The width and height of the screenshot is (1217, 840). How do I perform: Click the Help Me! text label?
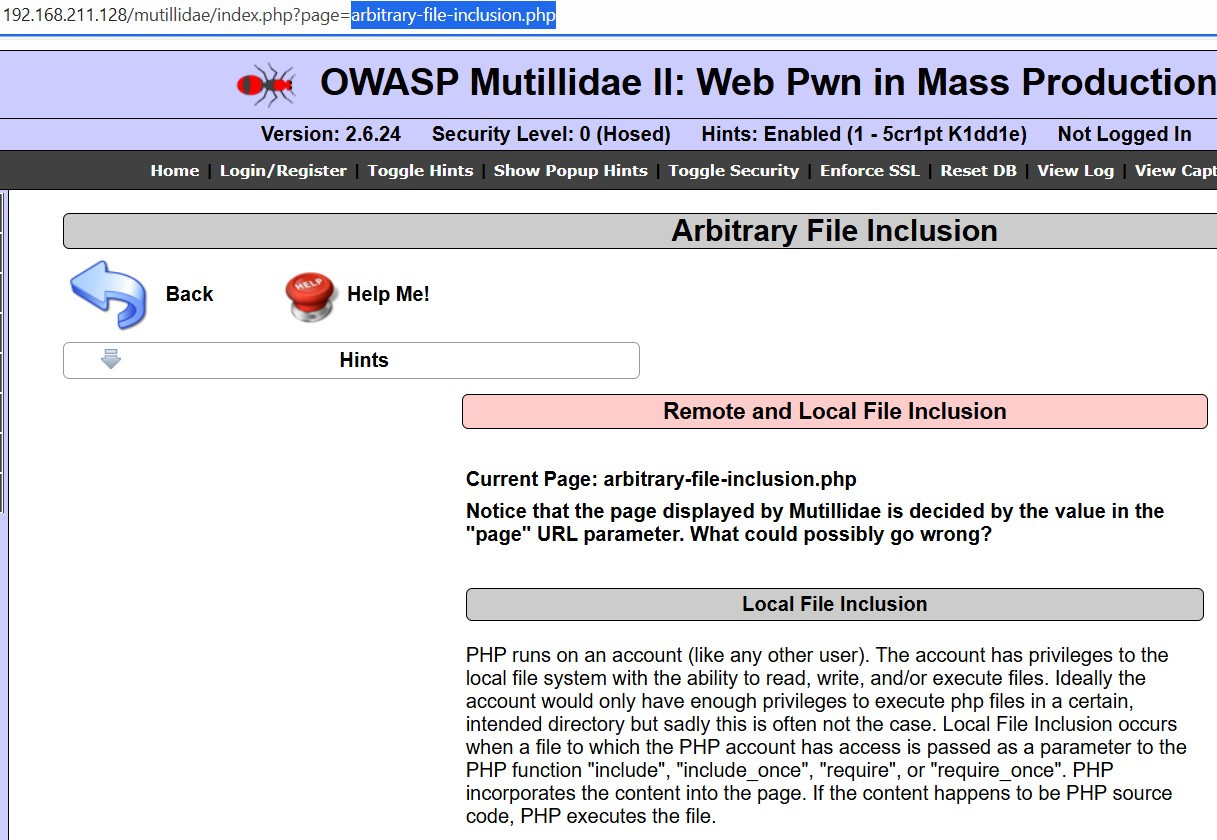388,294
